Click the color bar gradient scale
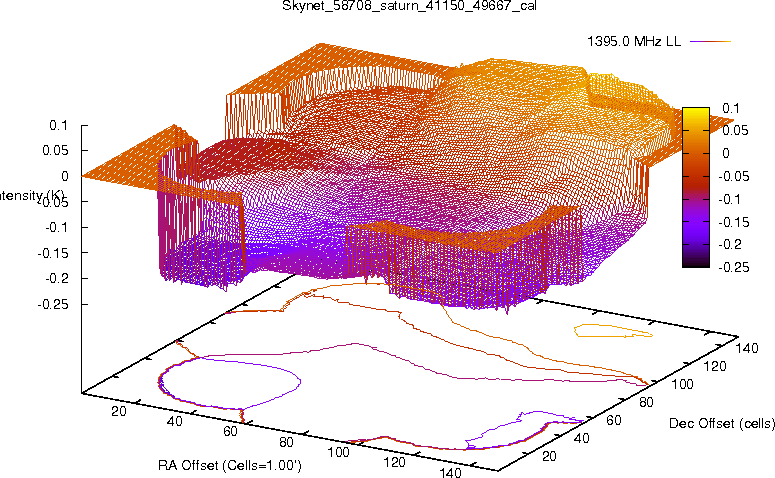This screenshot has height=478, width=775. (x=696, y=187)
